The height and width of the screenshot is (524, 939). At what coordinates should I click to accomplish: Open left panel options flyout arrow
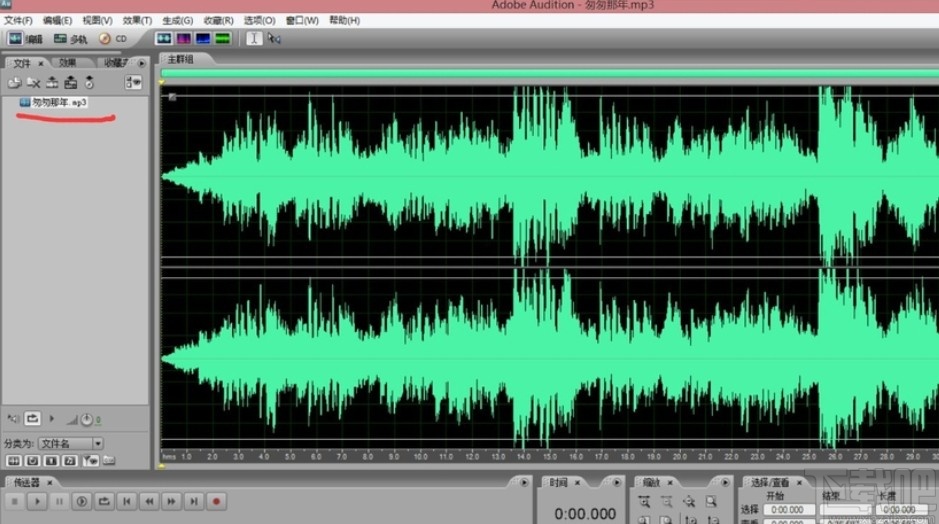pos(141,63)
